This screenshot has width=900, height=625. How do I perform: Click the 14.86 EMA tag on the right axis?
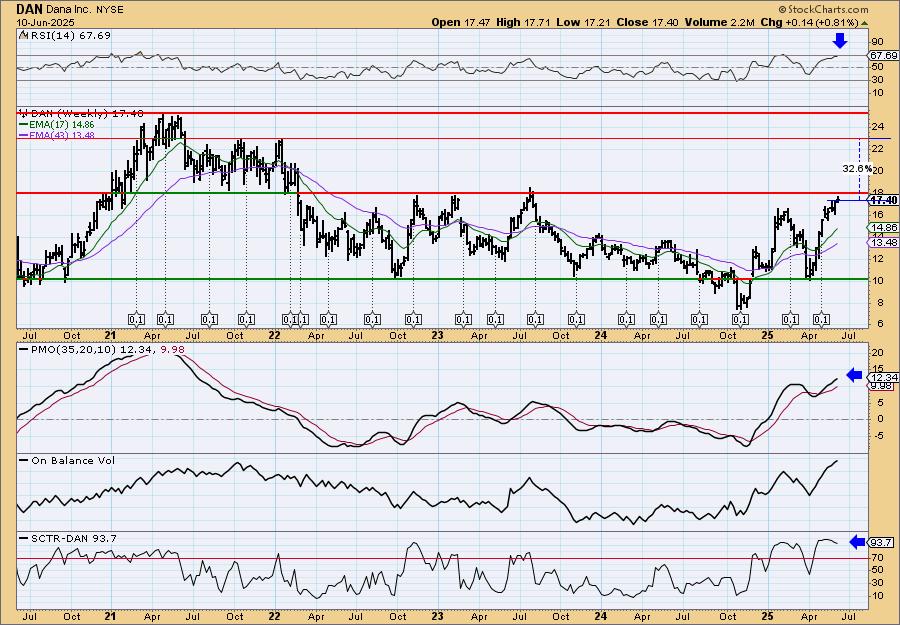click(x=884, y=228)
